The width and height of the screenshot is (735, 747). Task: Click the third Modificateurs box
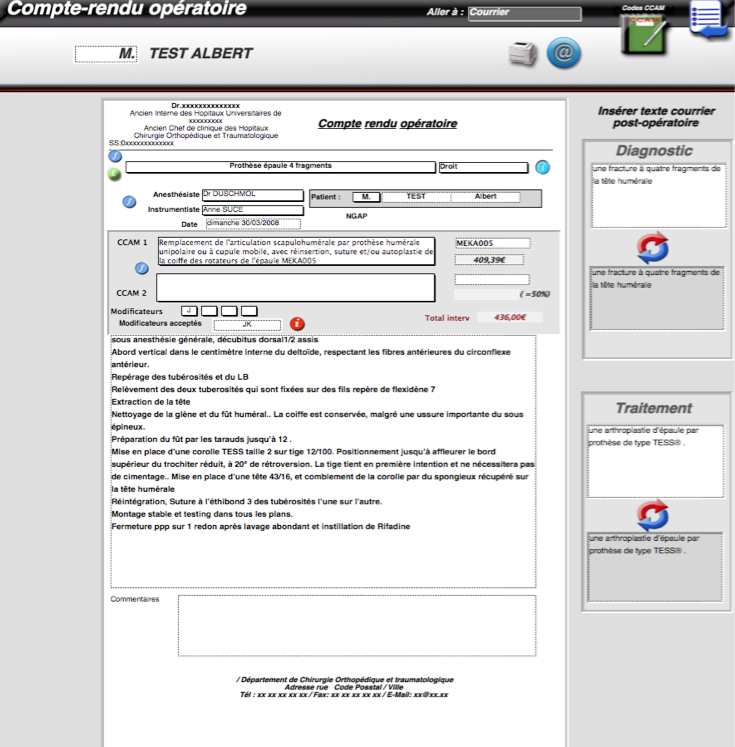(x=229, y=311)
